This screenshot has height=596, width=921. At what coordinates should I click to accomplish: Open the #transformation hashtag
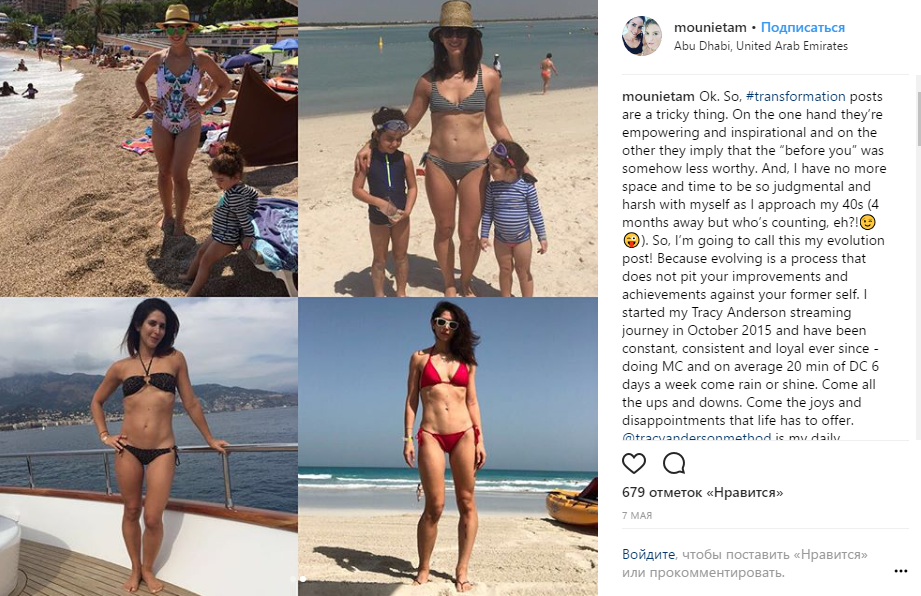[x=795, y=96]
